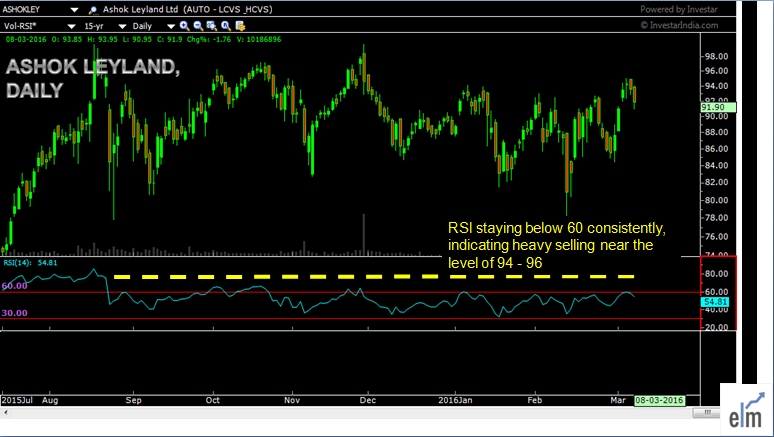Screen dimensions: 774x437
Task: Click the Powered by Investar text
Action: 679,9
